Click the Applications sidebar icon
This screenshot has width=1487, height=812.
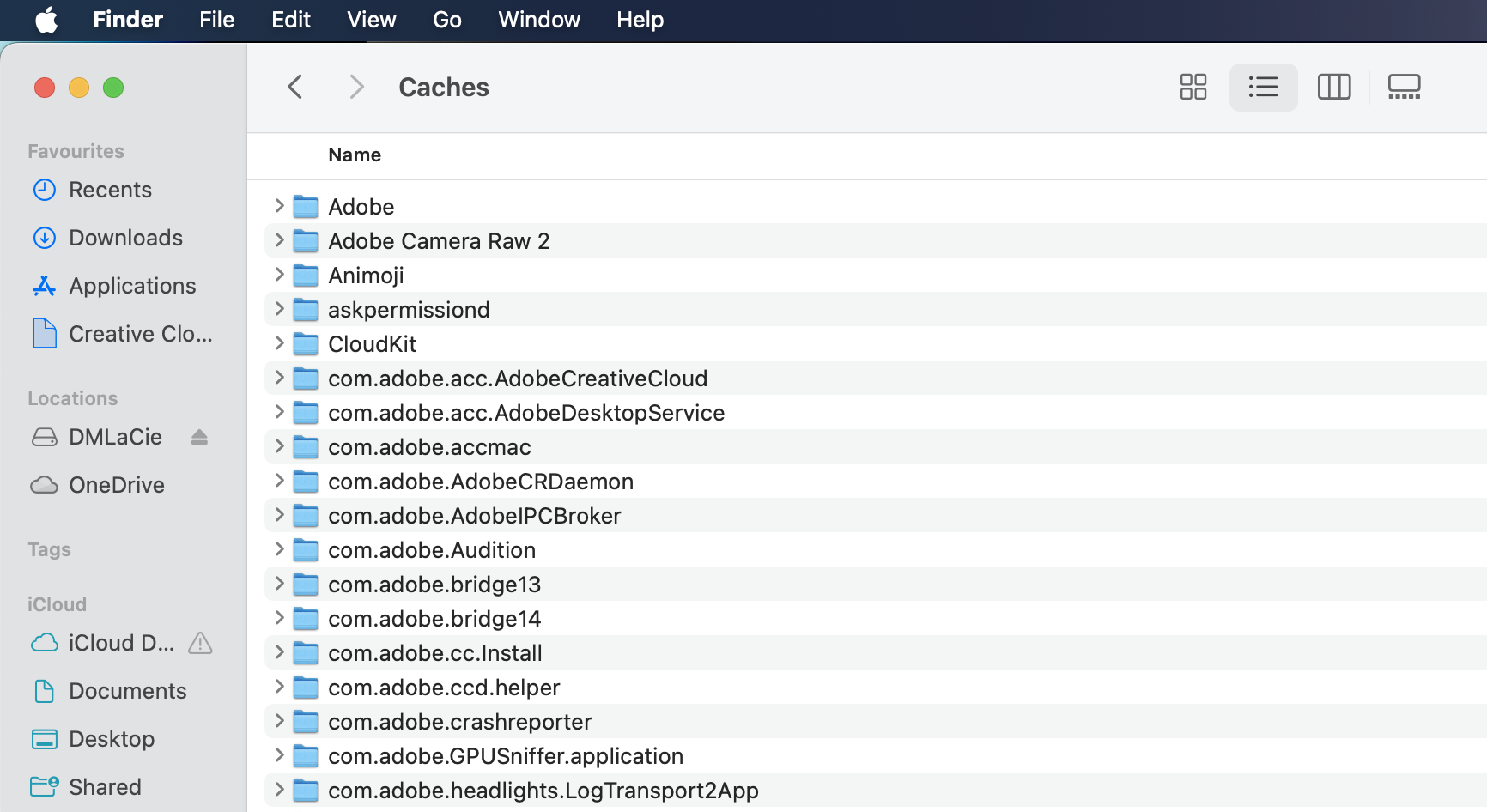(x=45, y=286)
